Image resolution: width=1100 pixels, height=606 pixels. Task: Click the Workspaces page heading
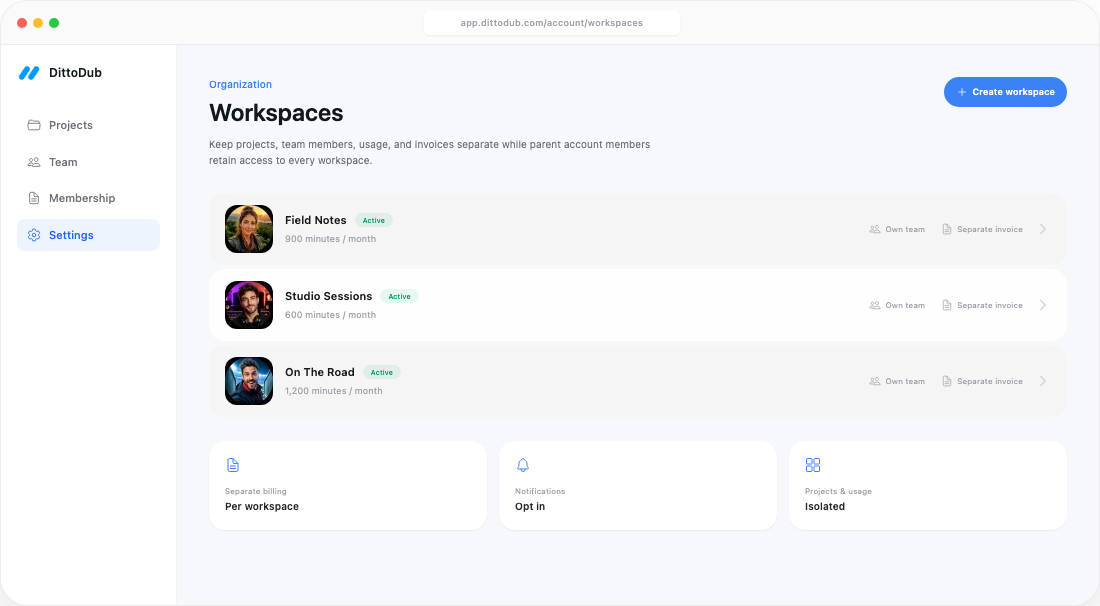coord(276,113)
